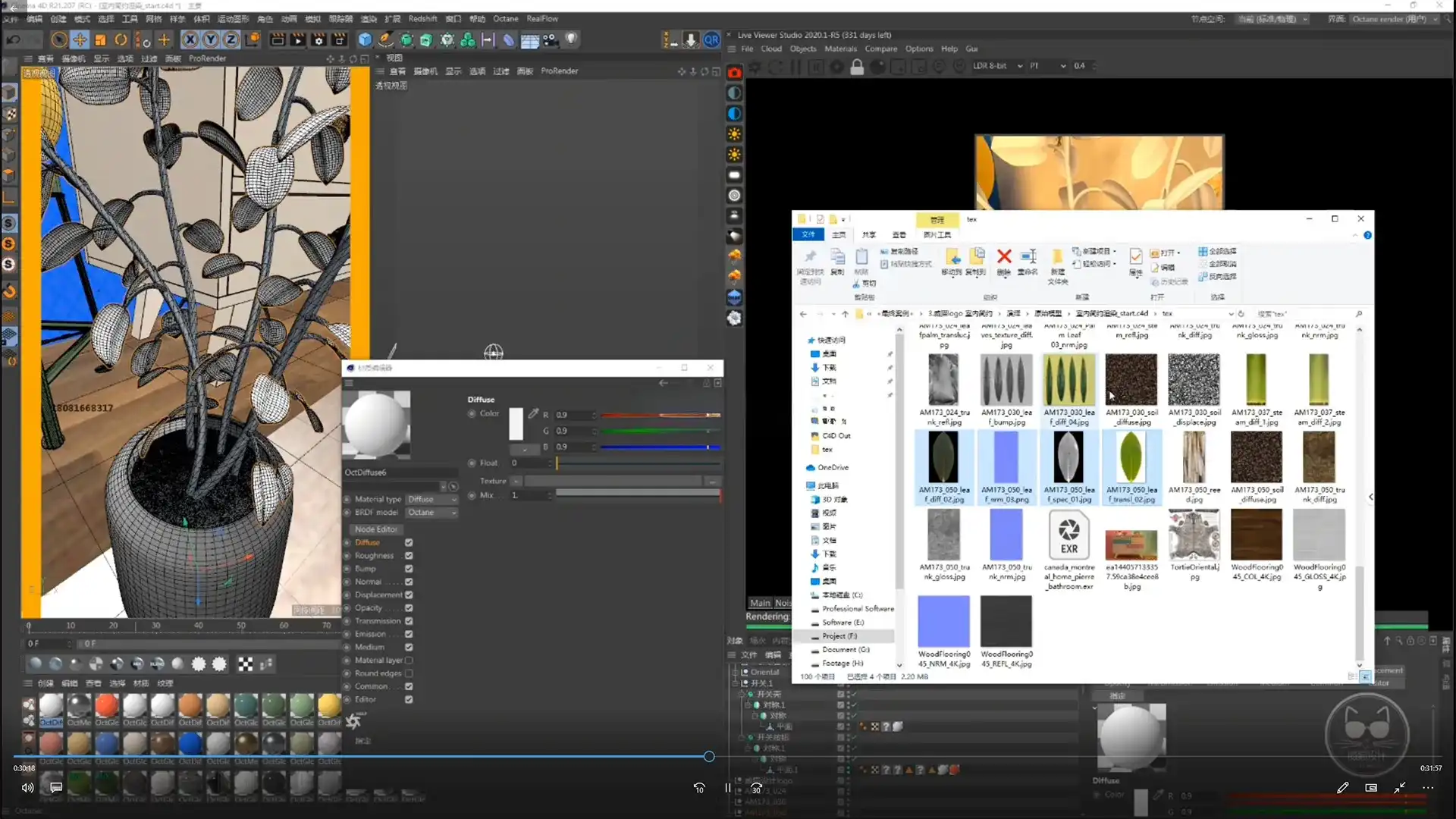Click the Cube primitive icon
1456x819 pixels.
[365, 39]
